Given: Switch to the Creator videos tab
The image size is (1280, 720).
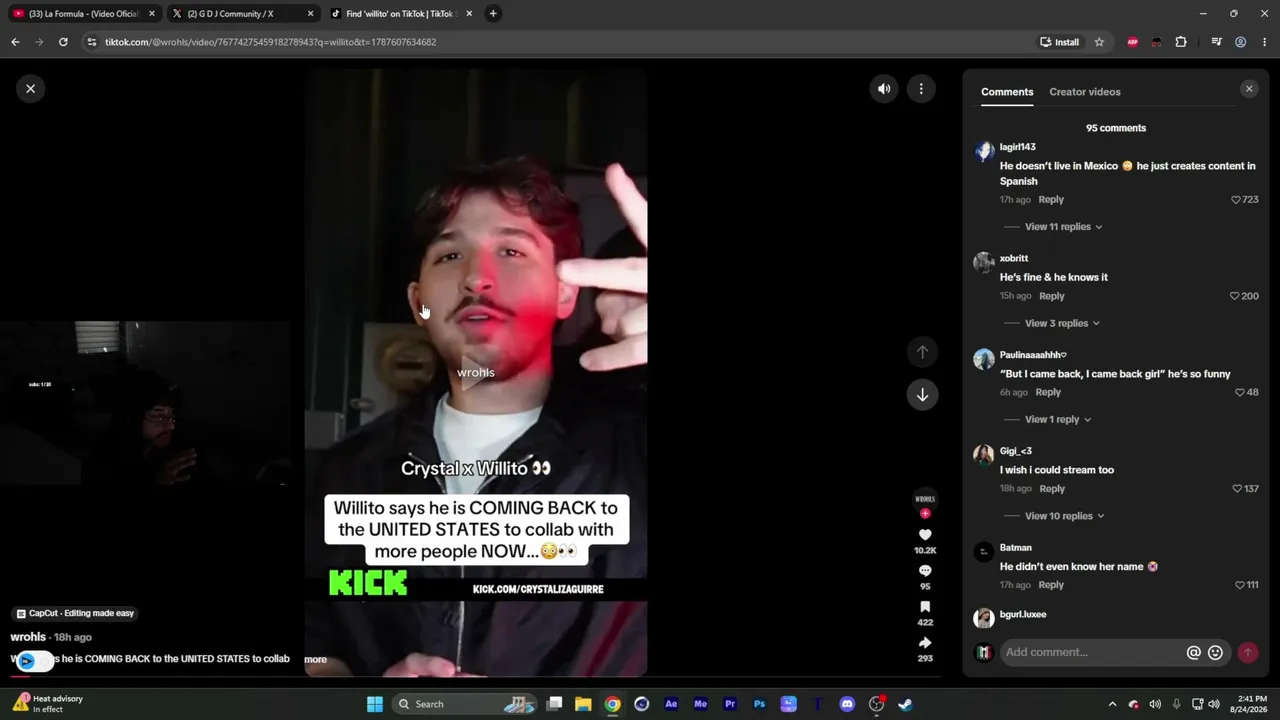Looking at the screenshot, I should point(1085,92).
